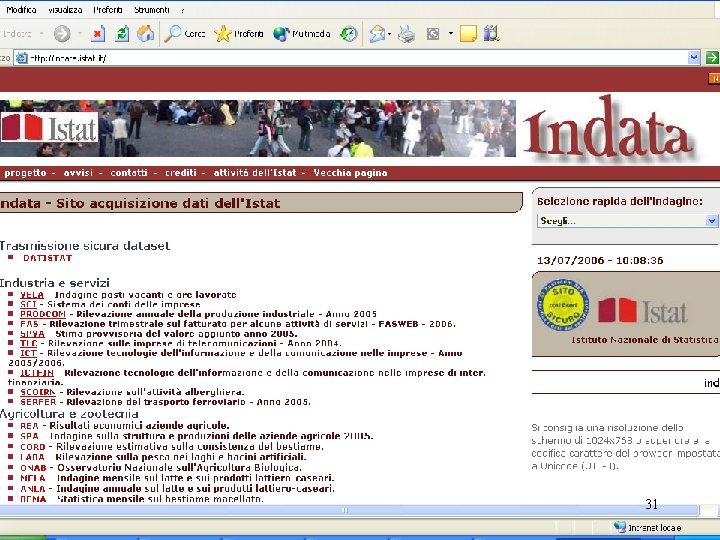Switch to Vecchia pagina
This screenshot has width=720, height=540.
(x=350, y=173)
